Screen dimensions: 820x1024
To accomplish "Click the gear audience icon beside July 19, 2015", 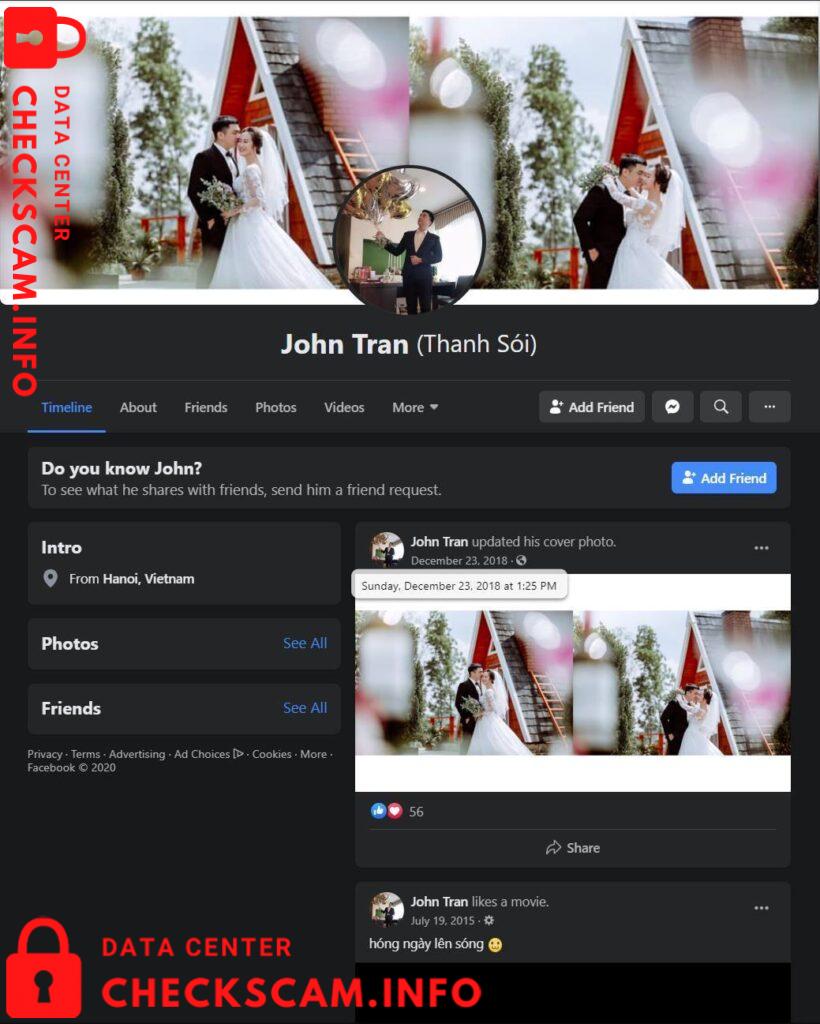I will click(489, 920).
